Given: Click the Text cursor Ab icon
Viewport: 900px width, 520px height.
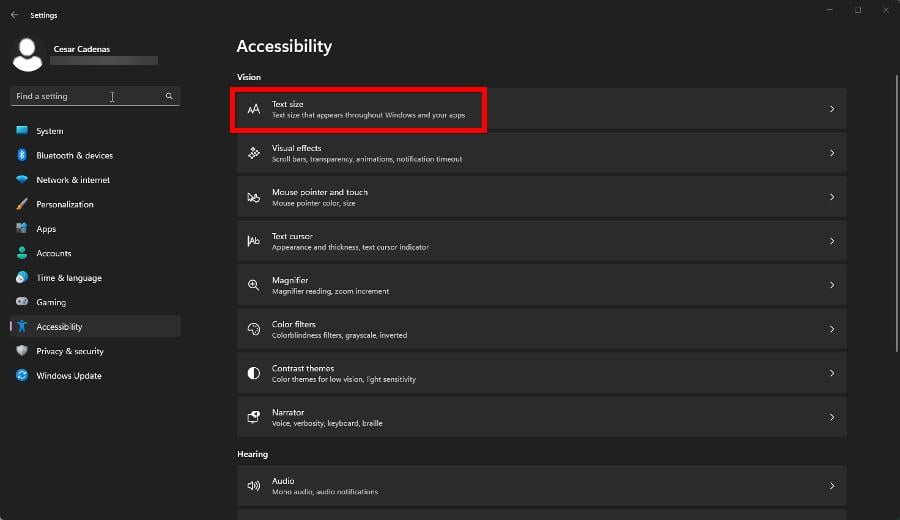Looking at the screenshot, I should 254,241.
